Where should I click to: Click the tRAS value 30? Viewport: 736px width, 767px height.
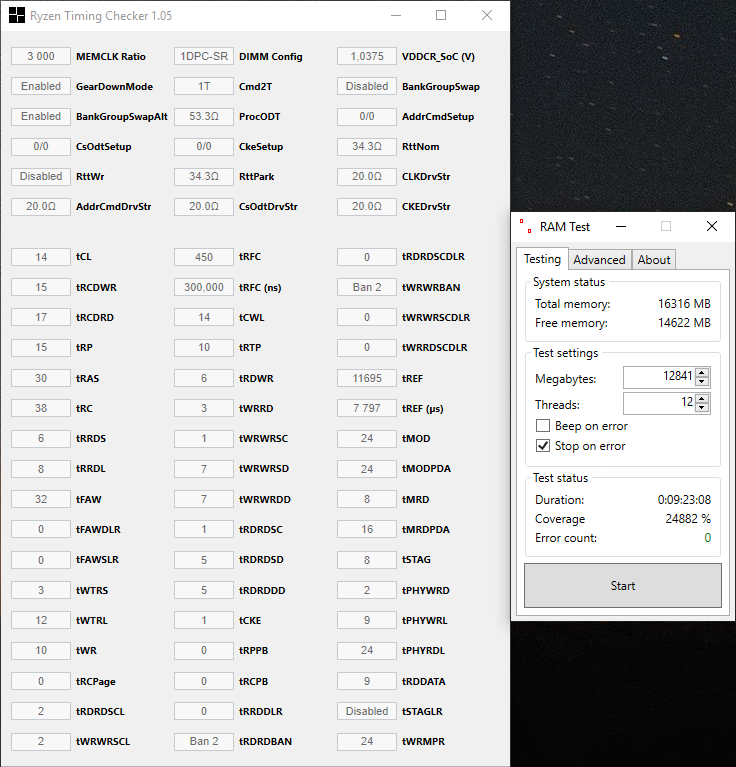[41, 378]
